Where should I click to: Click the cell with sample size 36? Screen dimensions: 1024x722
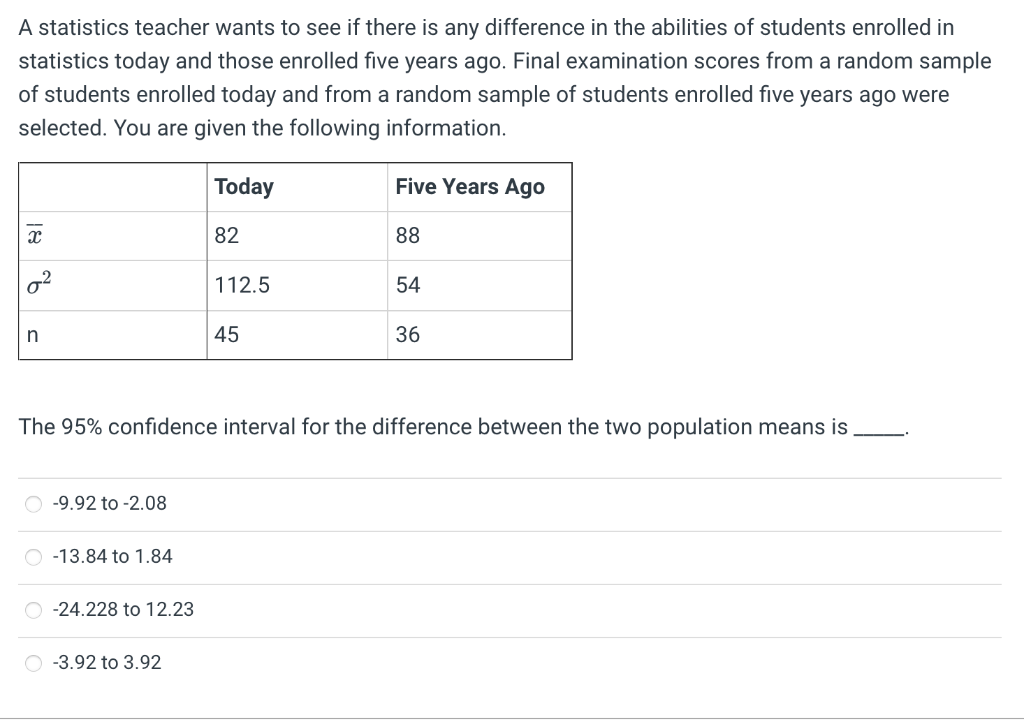479,335
